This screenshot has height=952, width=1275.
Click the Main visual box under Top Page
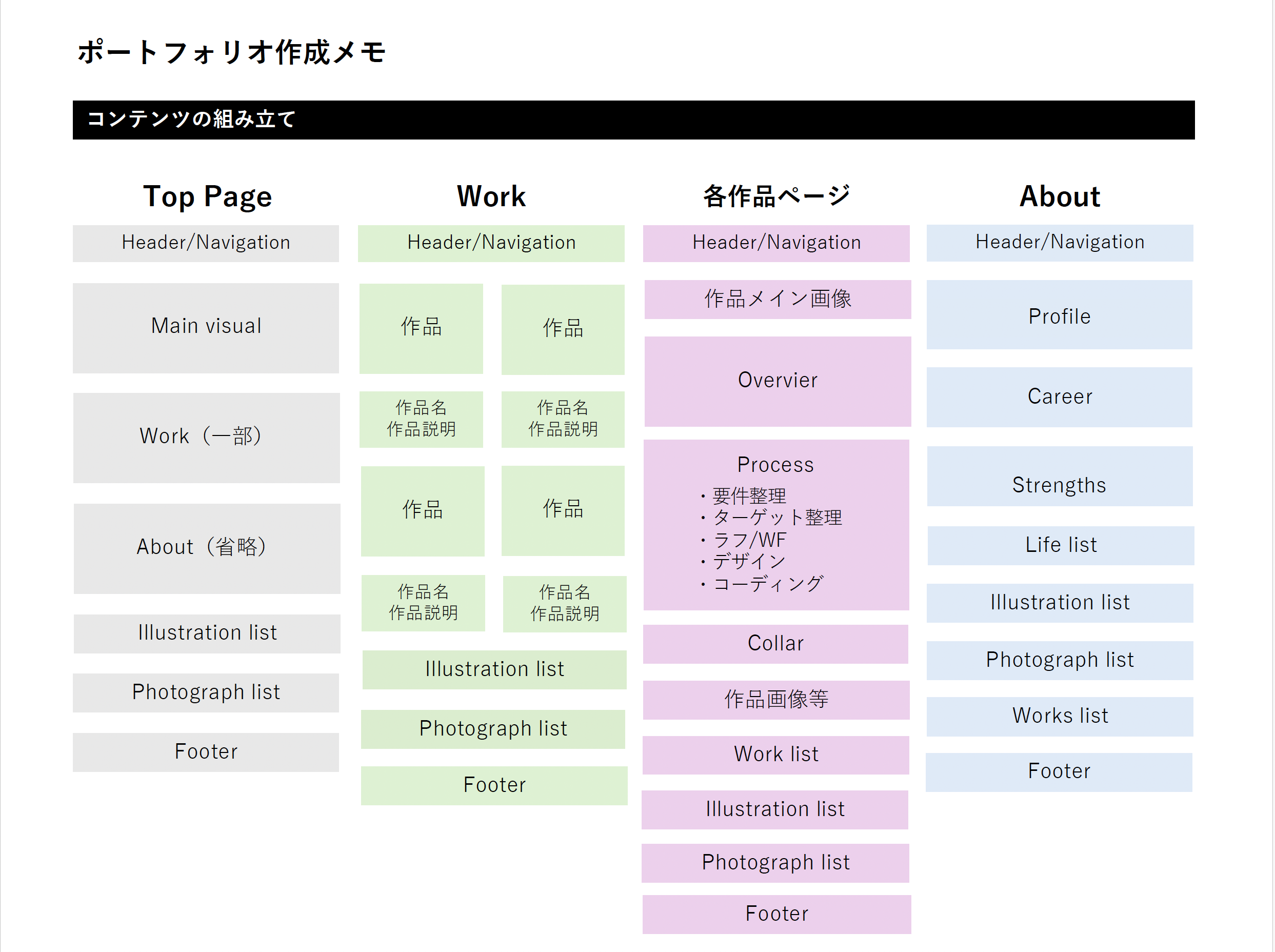206,327
